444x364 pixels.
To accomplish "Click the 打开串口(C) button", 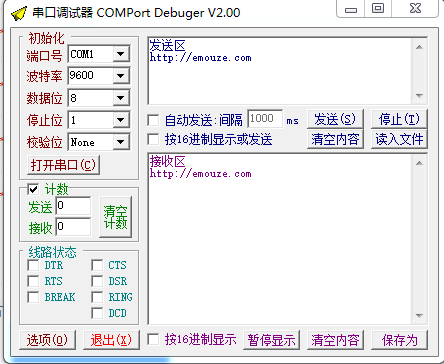I will 63,165.
